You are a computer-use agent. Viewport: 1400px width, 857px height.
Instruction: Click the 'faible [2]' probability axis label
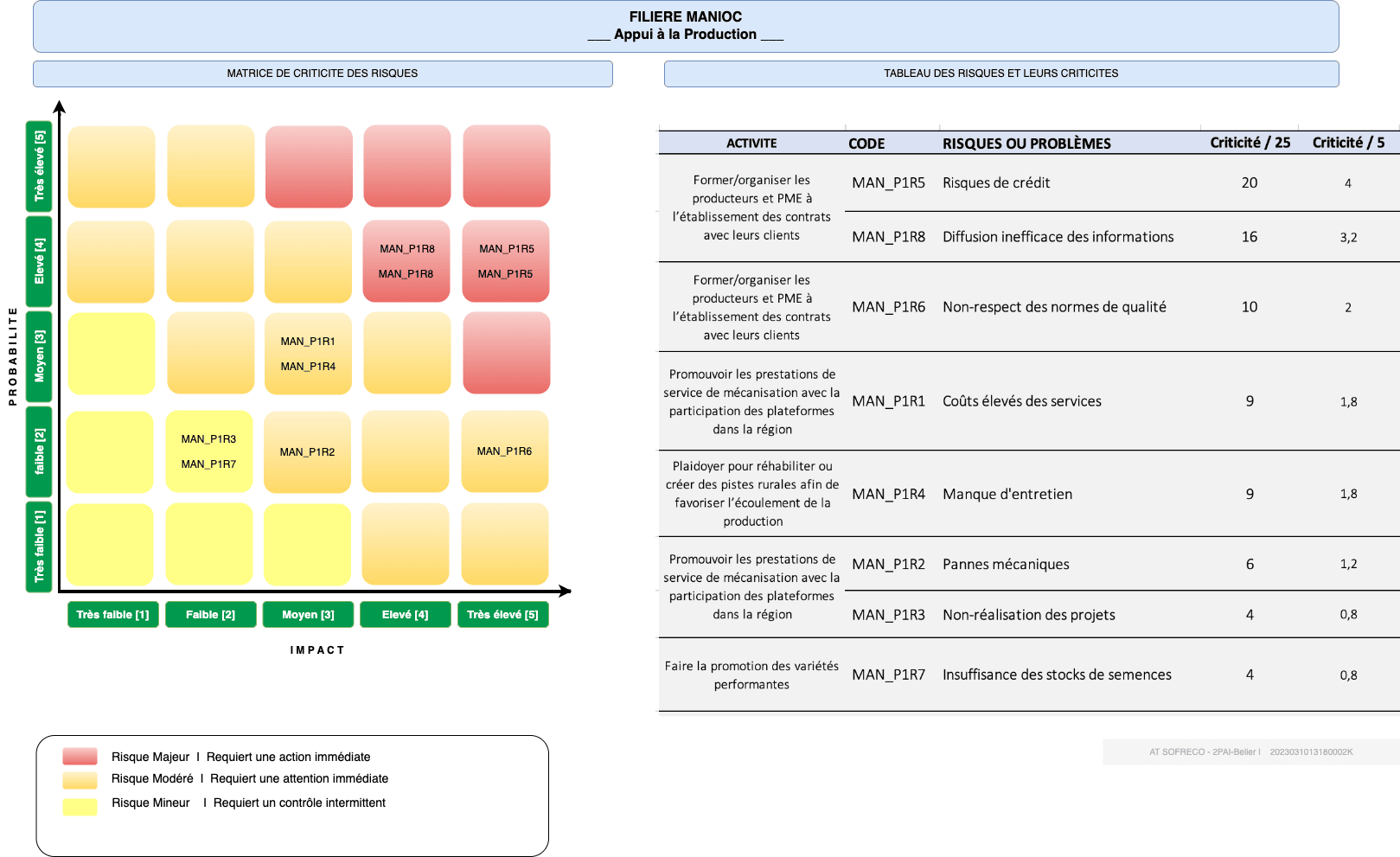pos(39,451)
